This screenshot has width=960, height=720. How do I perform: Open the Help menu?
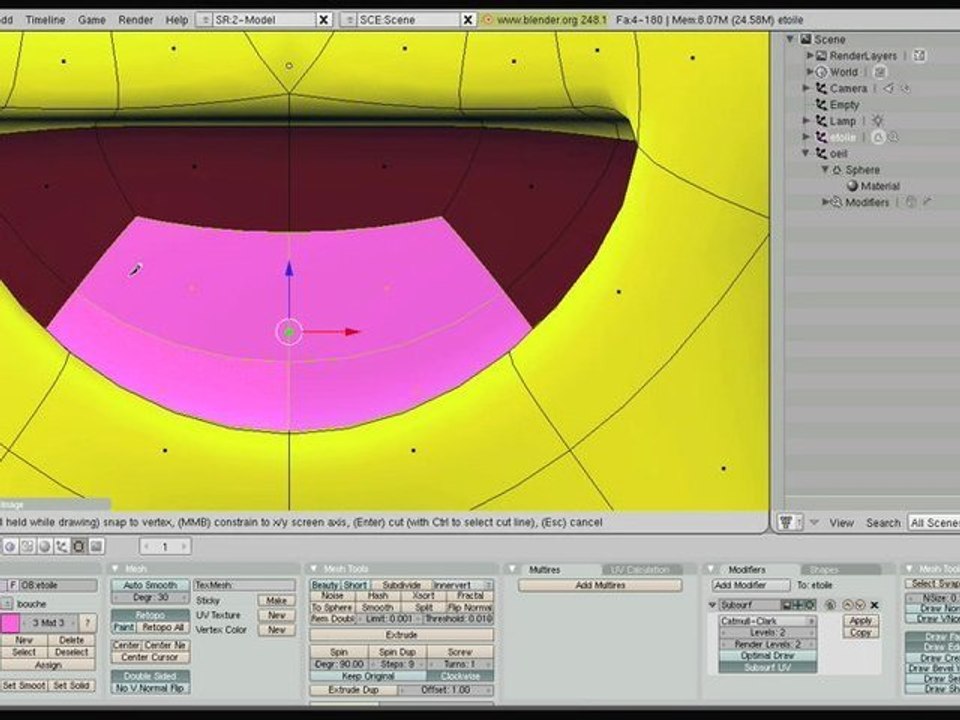pyautogui.click(x=177, y=20)
